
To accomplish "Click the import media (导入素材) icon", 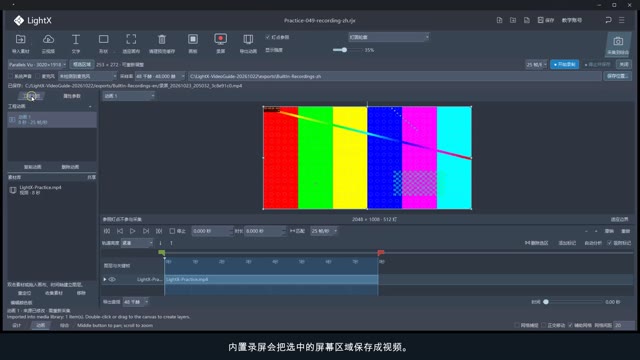I will click(x=20, y=40).
